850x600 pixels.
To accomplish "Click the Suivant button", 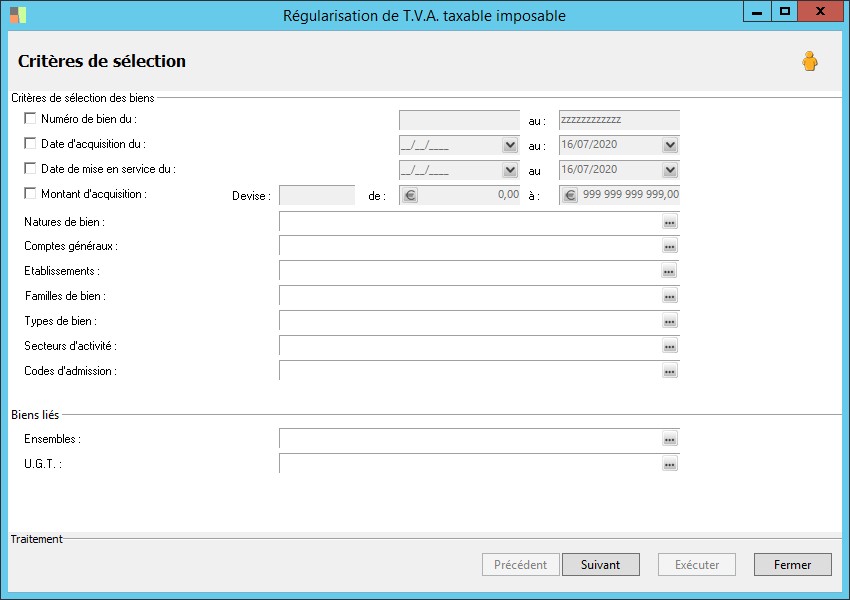I will pyautogui.click(x=600, y=565).
